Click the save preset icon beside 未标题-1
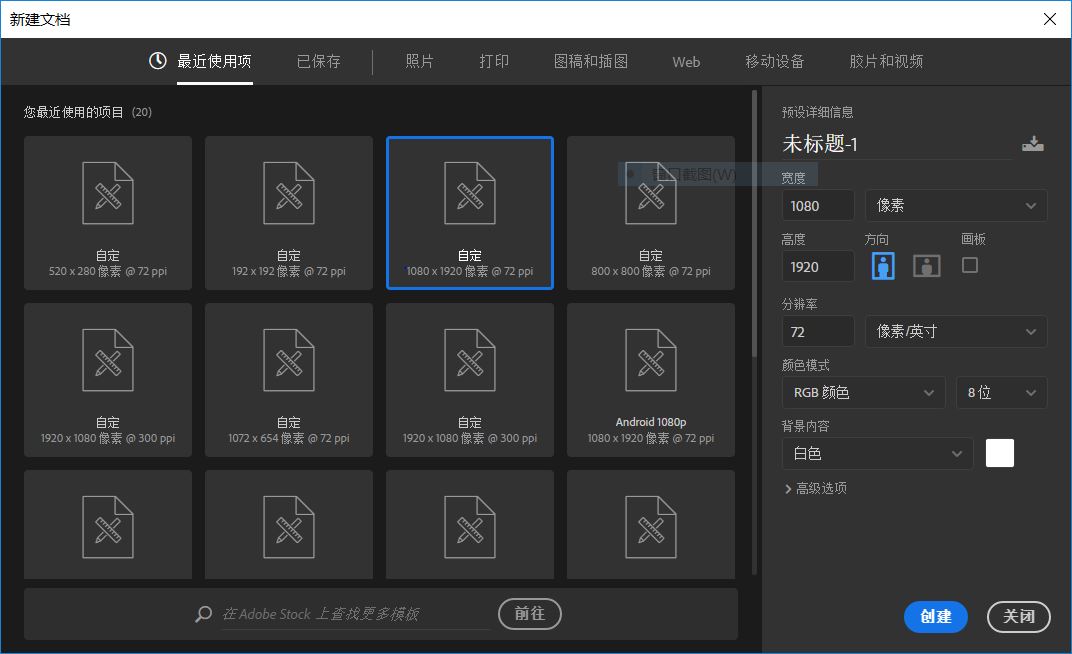The image size is (1072, 654). click(1033, 143)
